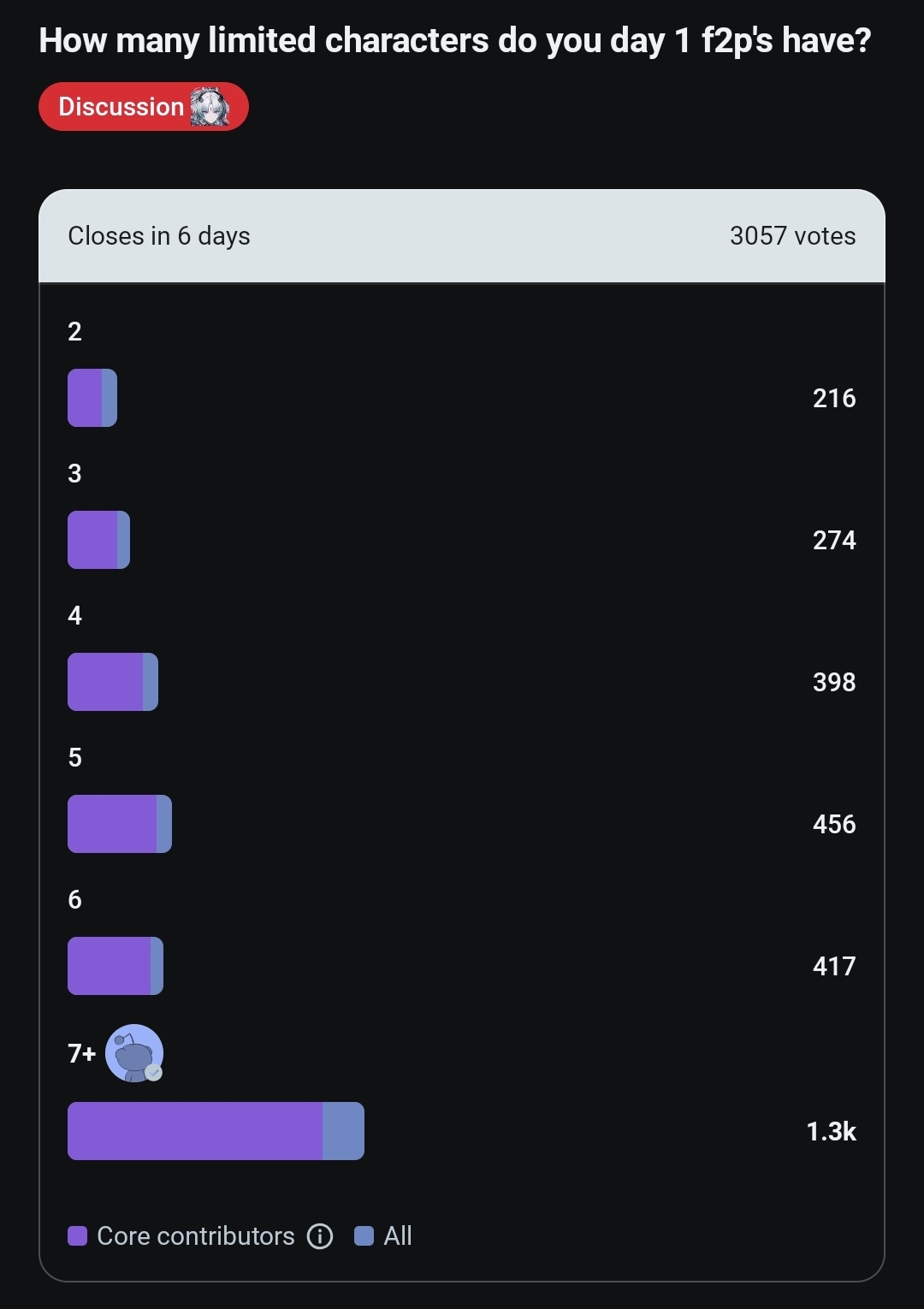Click the purple Core contributors legend square
This screenshot has height=1309, width=924.
(x=77, y=1236)
